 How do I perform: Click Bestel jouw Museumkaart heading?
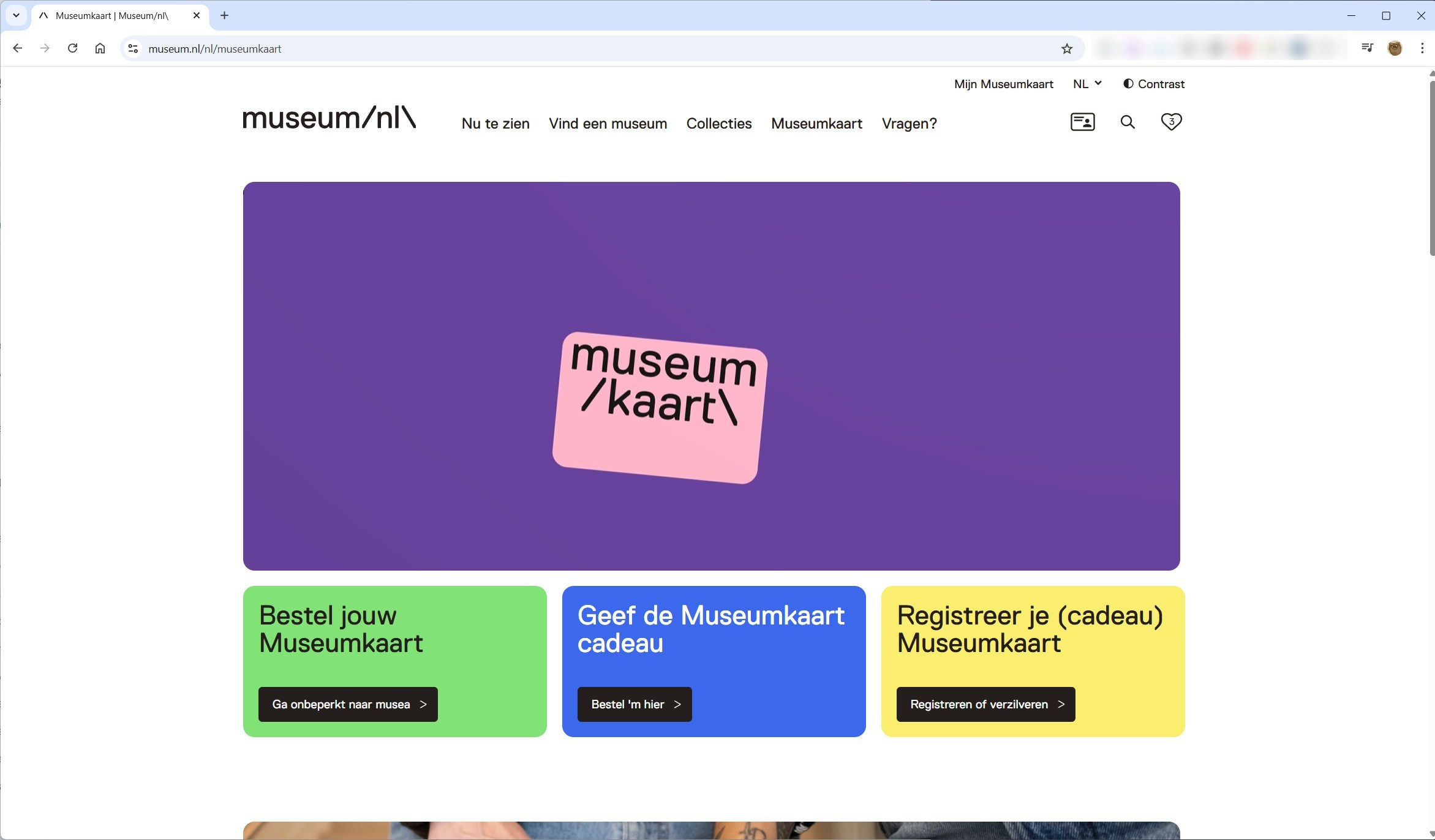click(x=341, y=629)
